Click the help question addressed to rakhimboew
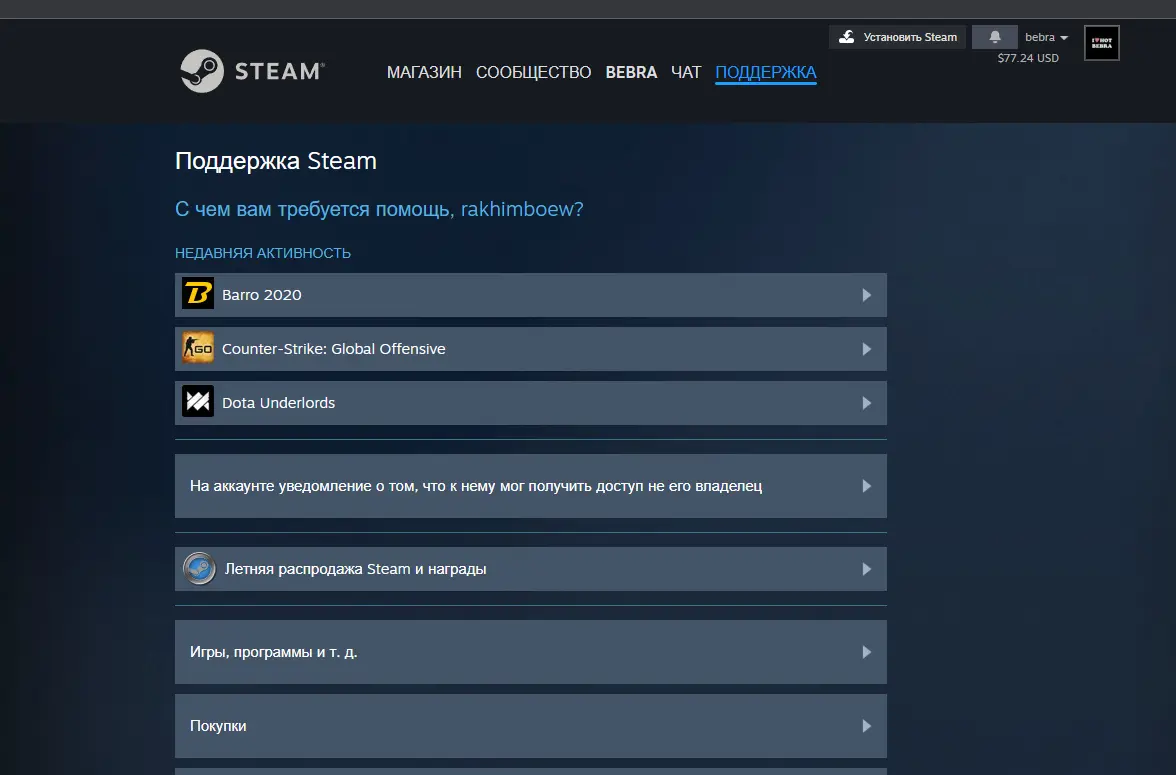This screenshot has width=1176, height=775. tap(379, 209)
